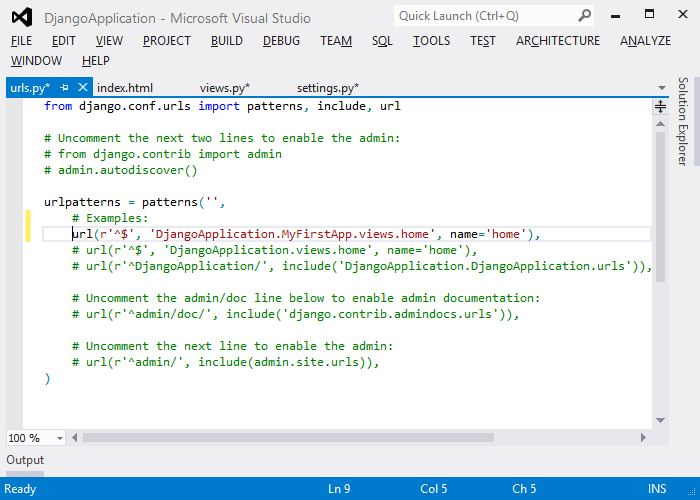Open the WINDOW menu
The height and width of the screenshot is (500, 700).
tap(36, 61)
